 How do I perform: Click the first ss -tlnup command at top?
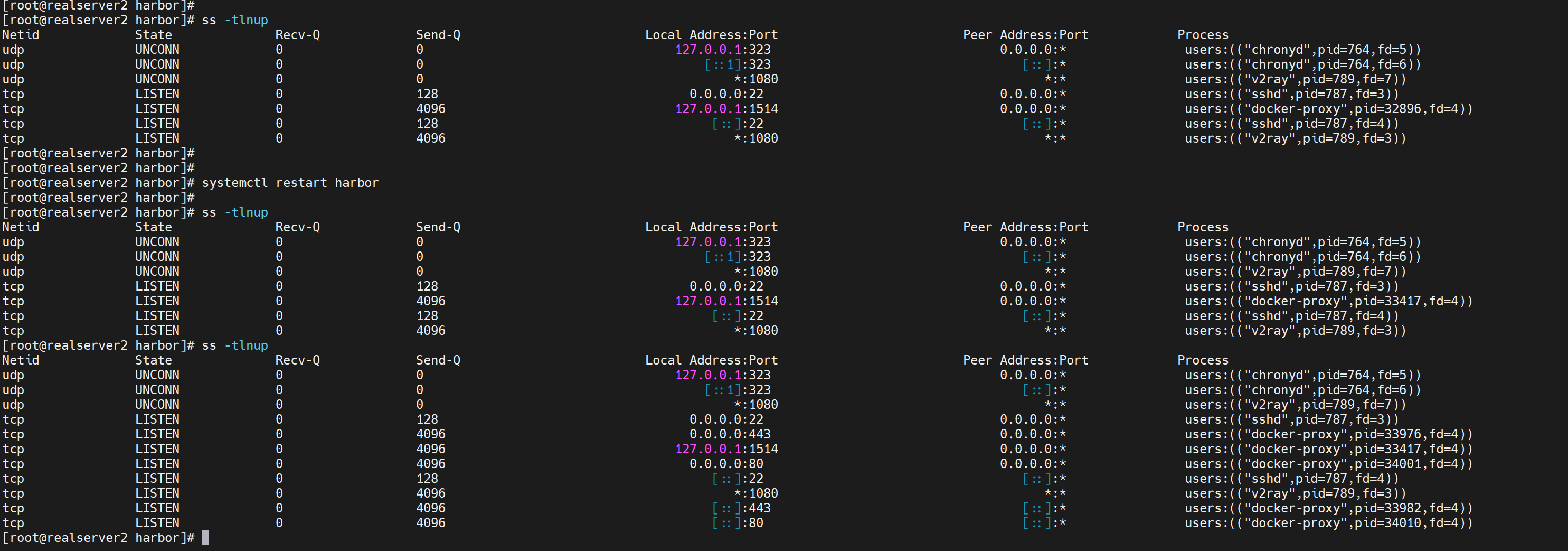point(234,20)
